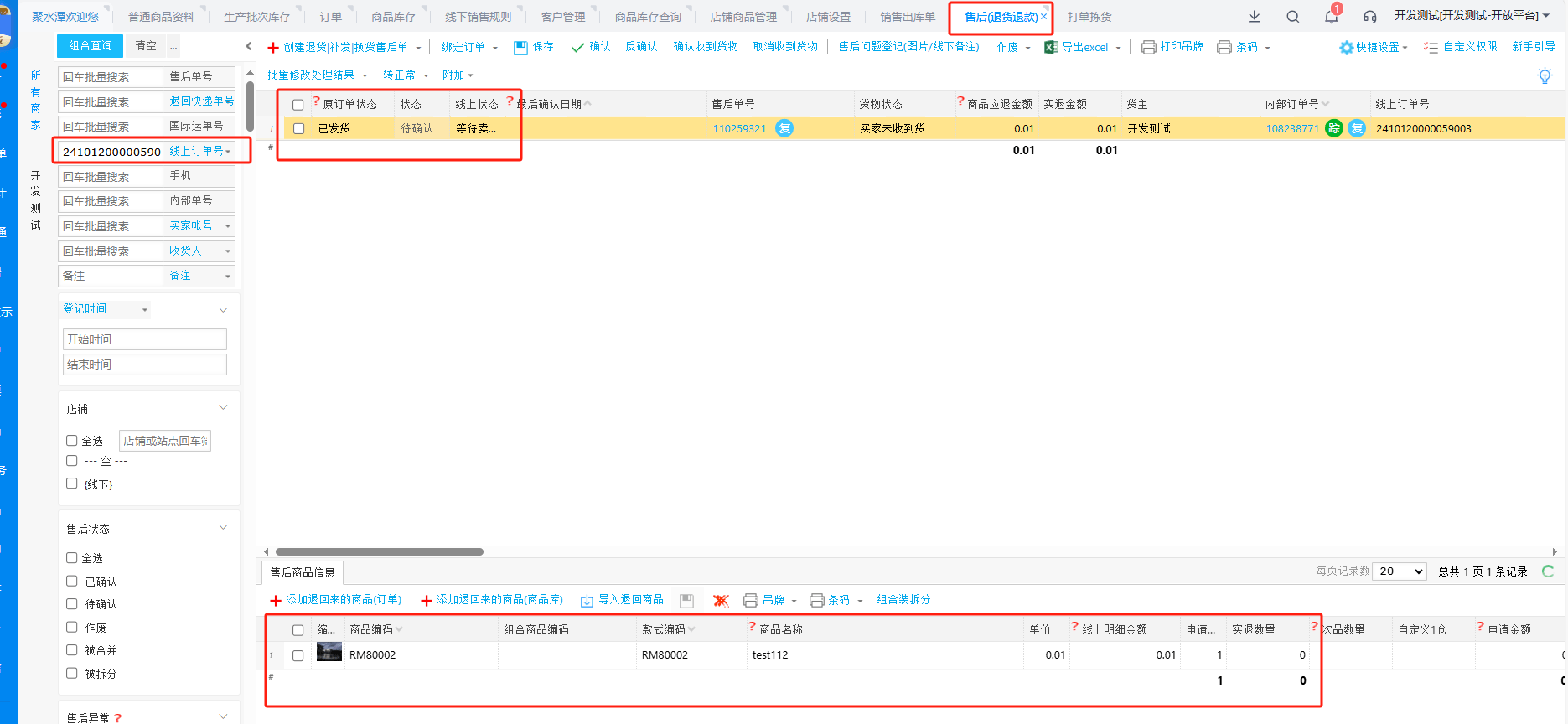Click the red plus 创建退货 icon
The height and width of the screenshot is (724, 1568).
tap(273, 47)
